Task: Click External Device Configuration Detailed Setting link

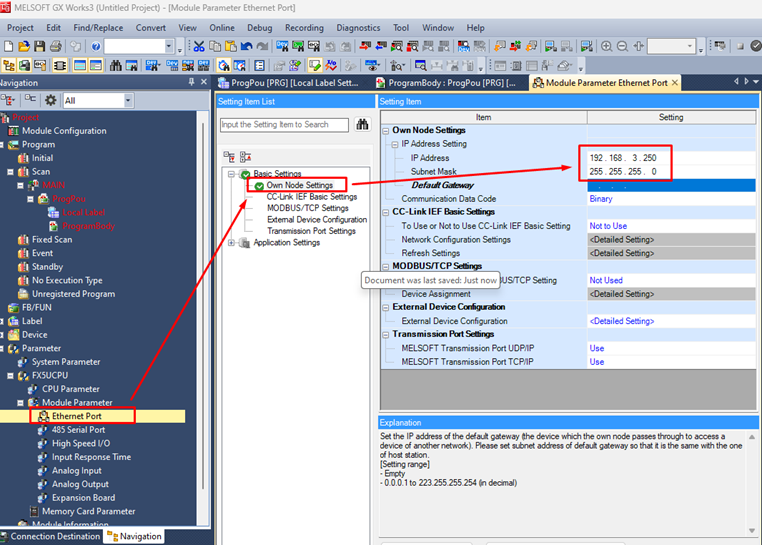Action: (622, 321)
